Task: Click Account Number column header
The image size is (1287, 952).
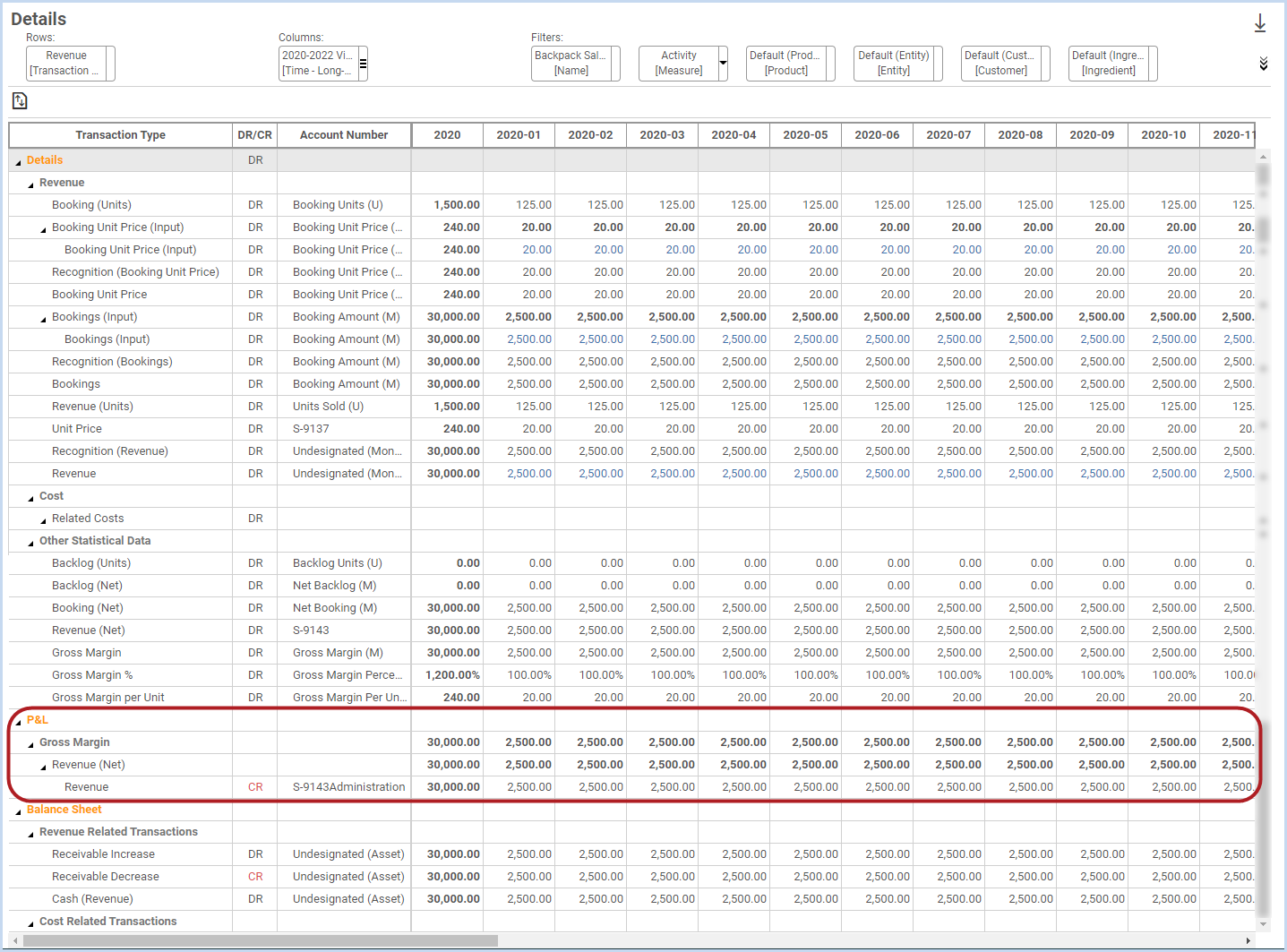Action: point(344,135)
